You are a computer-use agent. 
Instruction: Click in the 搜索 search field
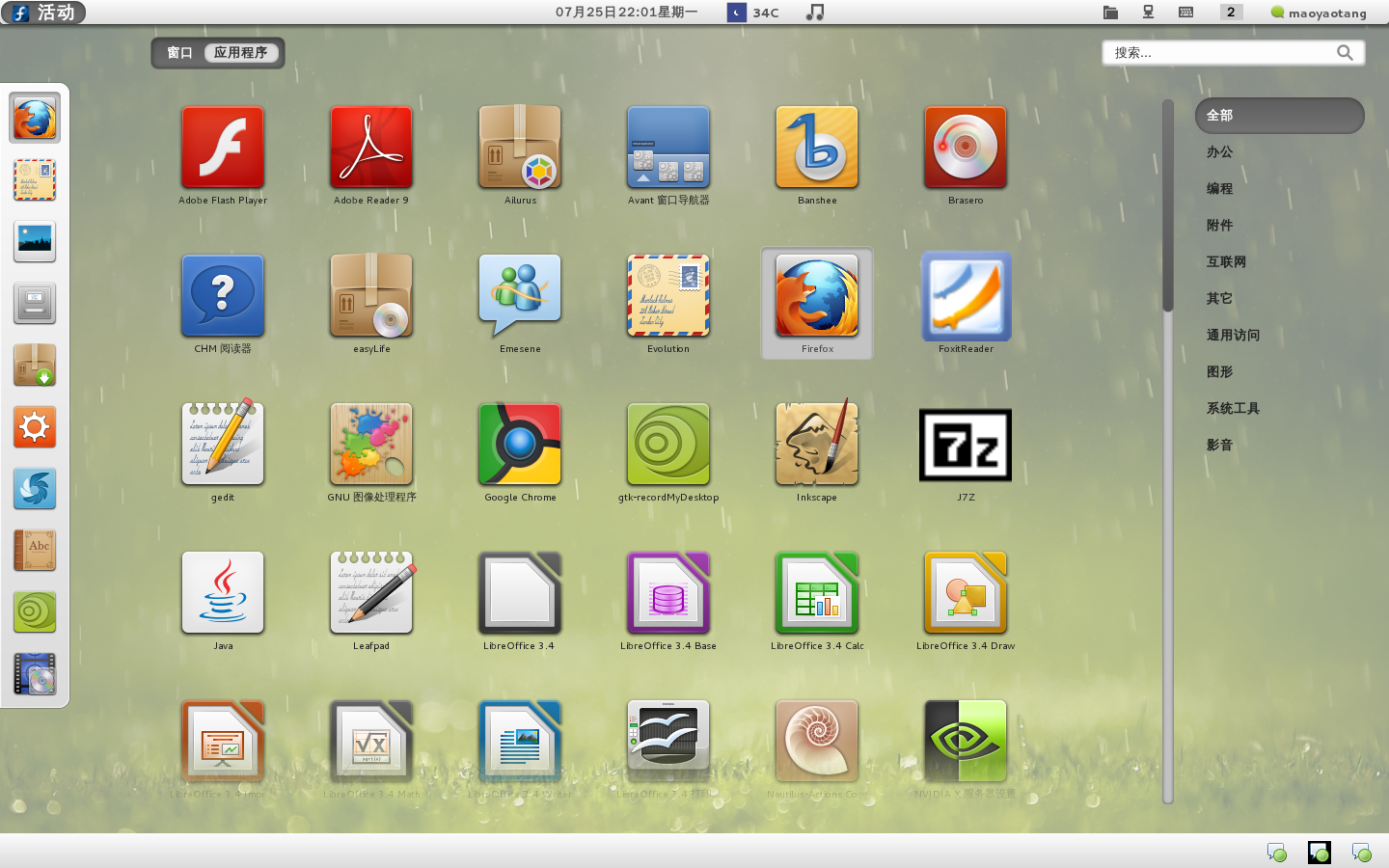pyautogui.click(x=1234, y=53)
